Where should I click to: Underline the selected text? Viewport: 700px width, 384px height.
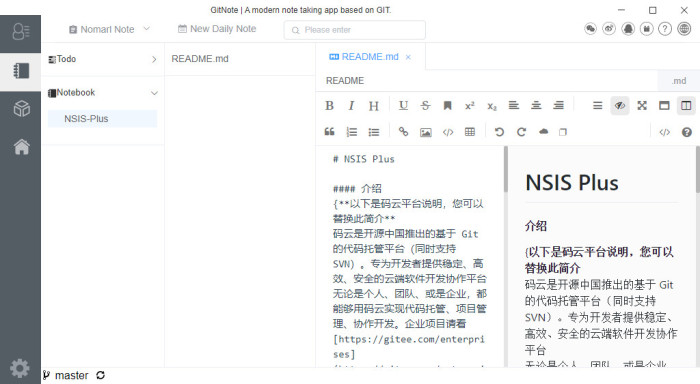click(403, 105)
